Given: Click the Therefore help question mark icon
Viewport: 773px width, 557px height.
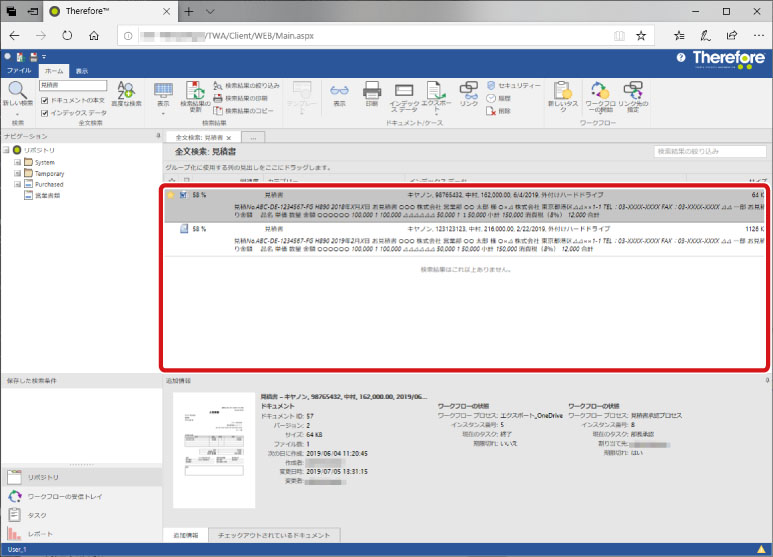Looking at the screenshot, I should (681, 59).
